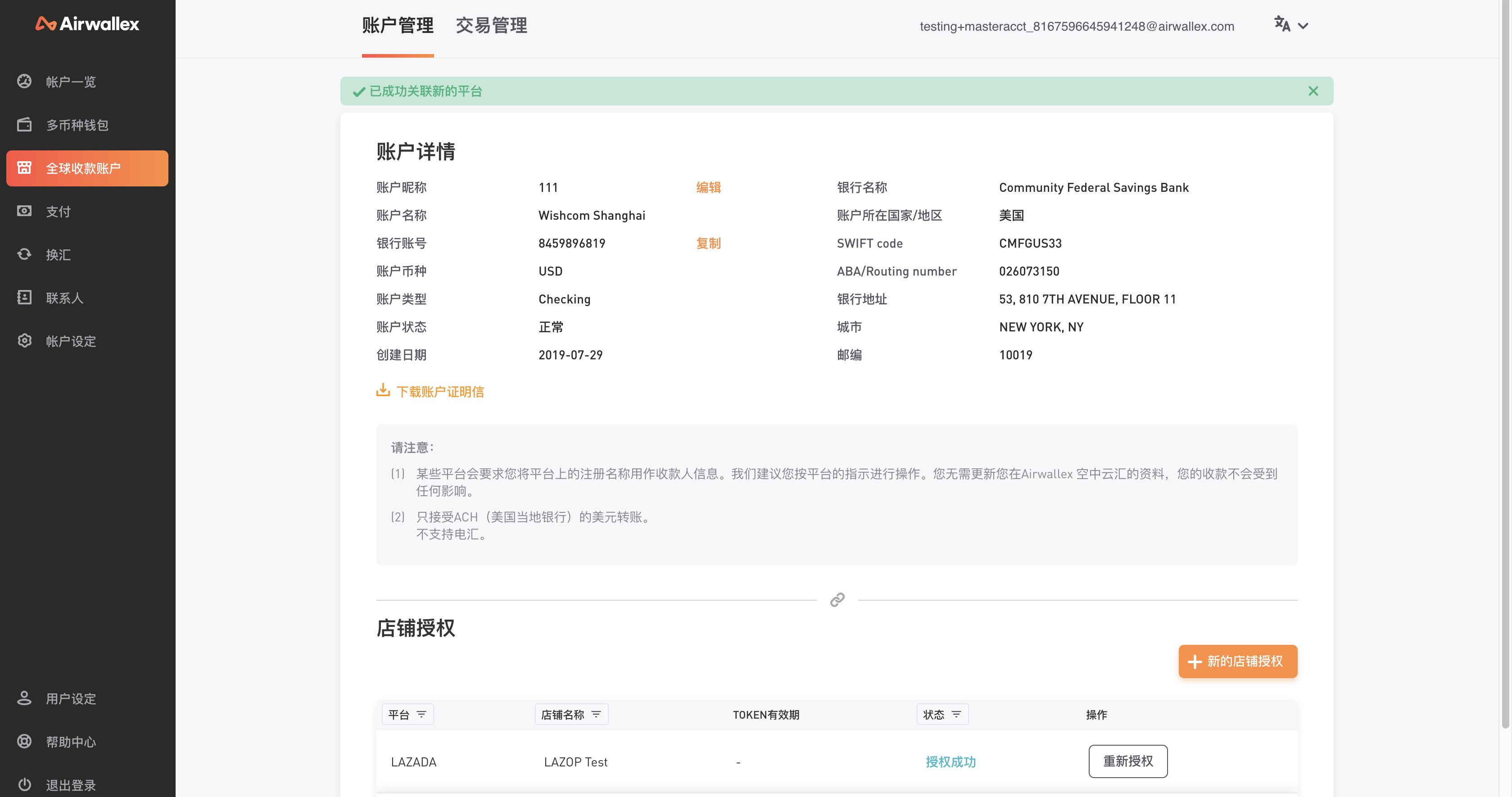
Task: Click the 店铺授权 heading
Action: pyautogui.click(x=416, y=628)
